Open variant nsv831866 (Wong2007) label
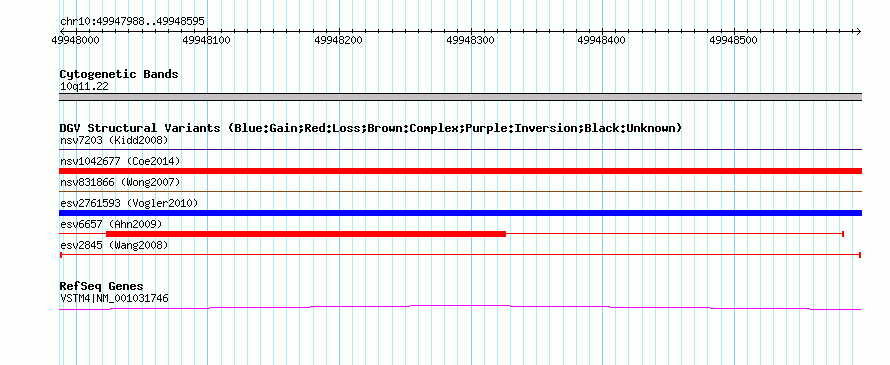The image size is (890, 365). tap(120, 182)
